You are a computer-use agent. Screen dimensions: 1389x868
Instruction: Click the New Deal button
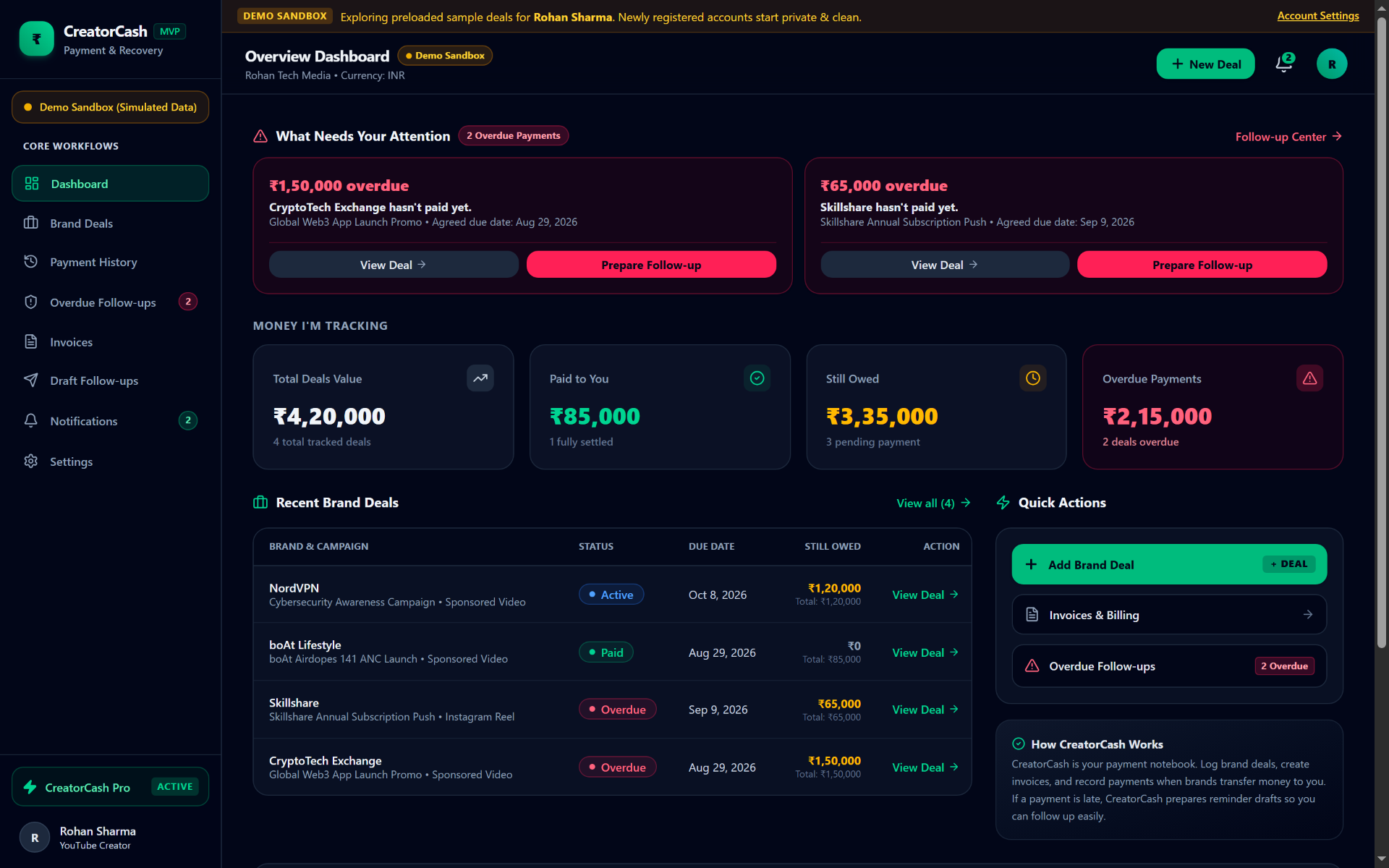point(1205,64)
